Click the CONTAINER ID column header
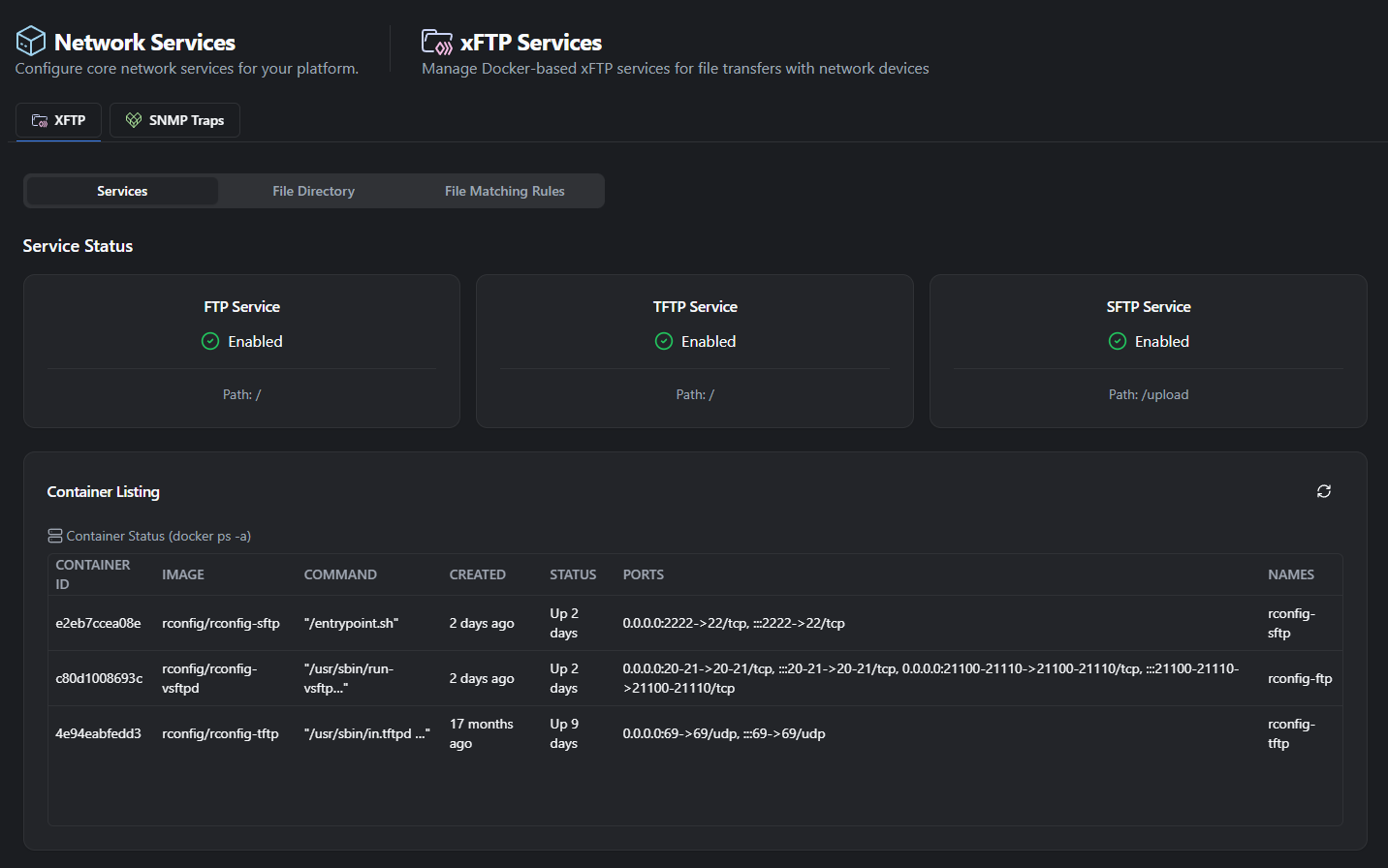 [x=92, y=573]
